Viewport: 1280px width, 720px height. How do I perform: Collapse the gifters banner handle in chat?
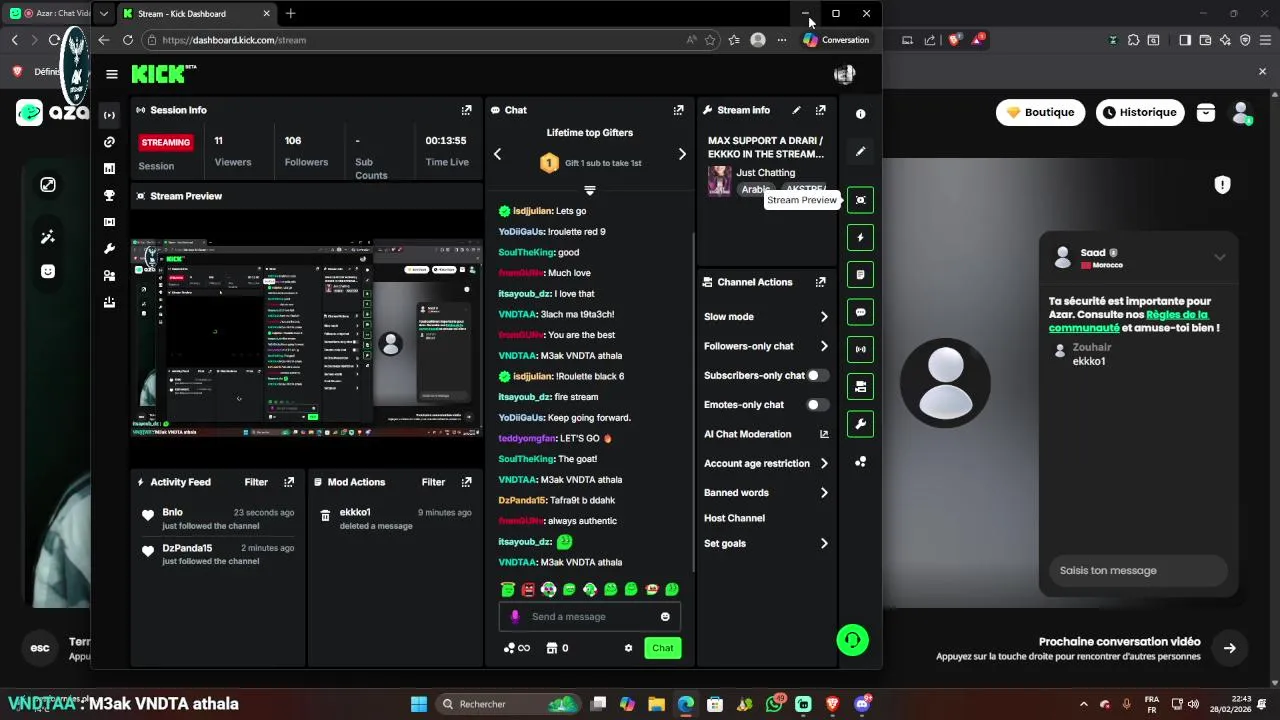click(590, 190)
